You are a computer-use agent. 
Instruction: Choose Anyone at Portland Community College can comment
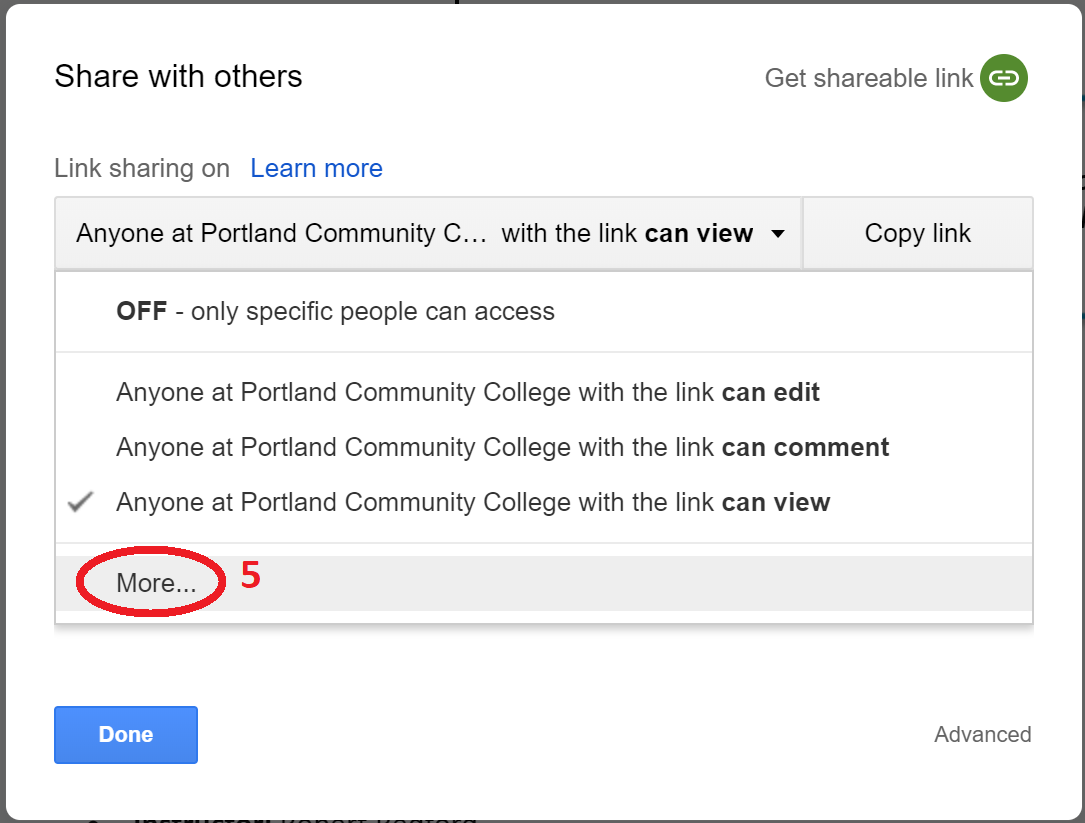click(x=502, y=447)
